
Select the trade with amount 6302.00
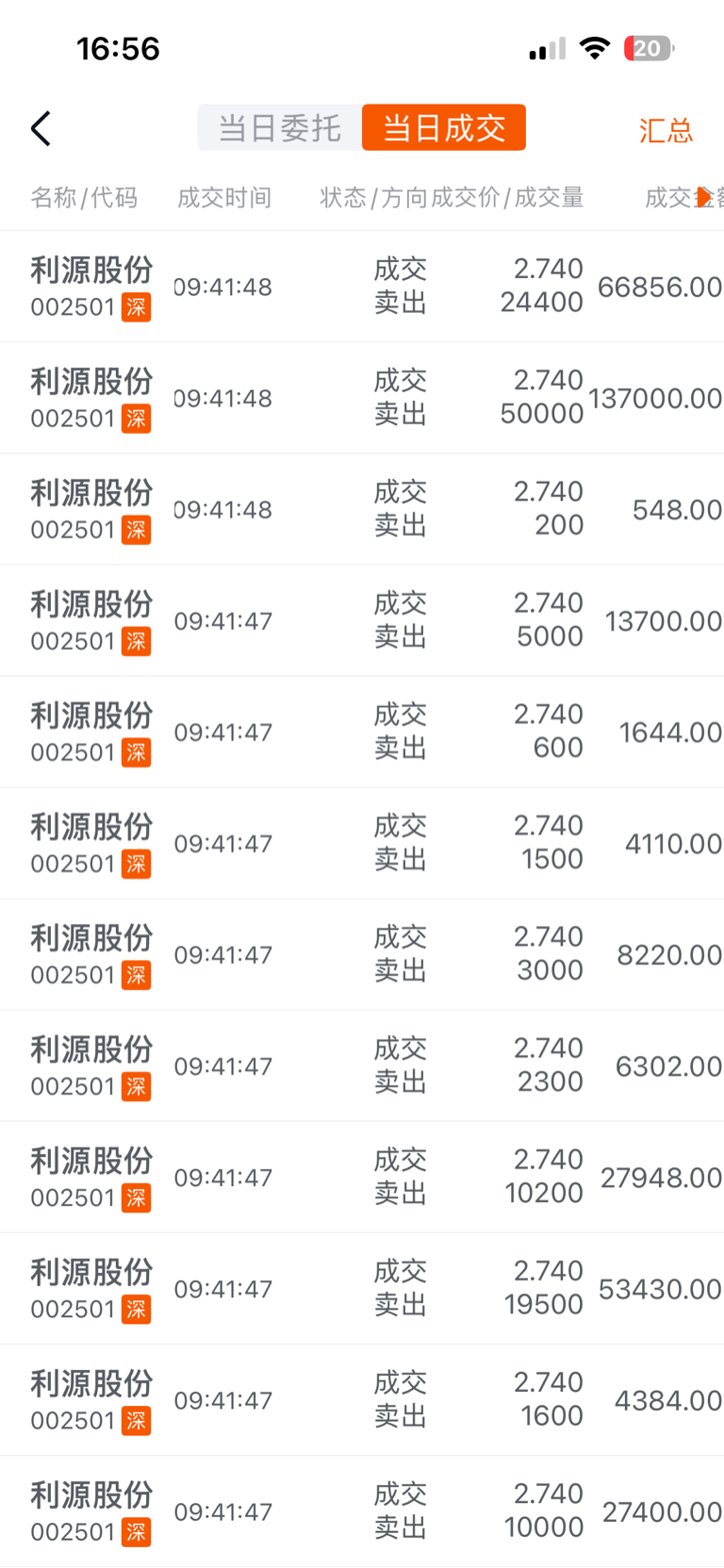pyautogui.click(x=362, y=1065)
